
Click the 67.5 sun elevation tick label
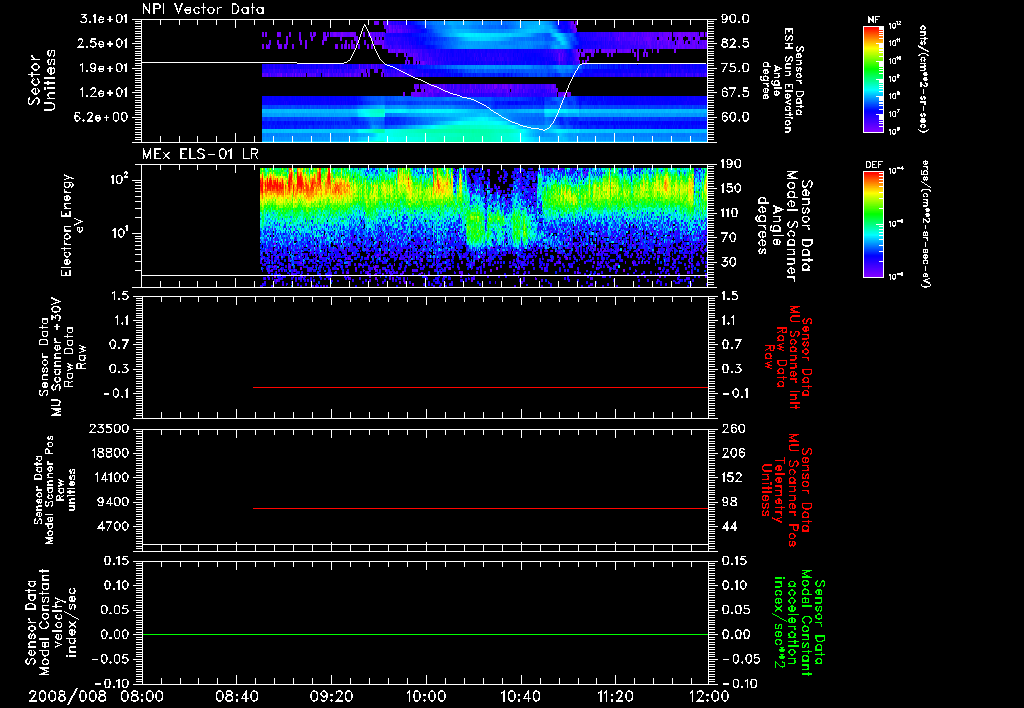pos(735,93)
